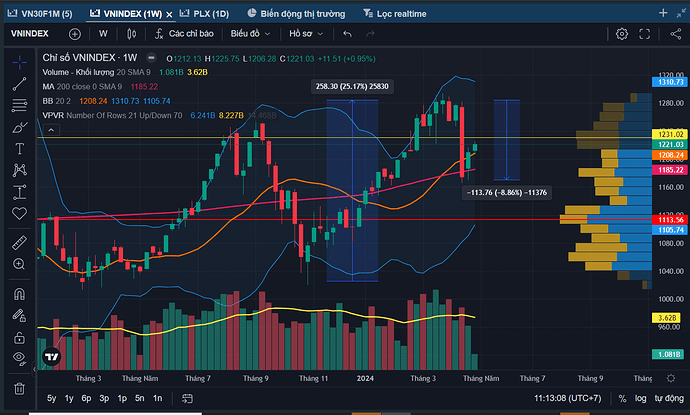Screen dimensions: 690x415
Task: Open chart settings gear icon
Action: 621,33
